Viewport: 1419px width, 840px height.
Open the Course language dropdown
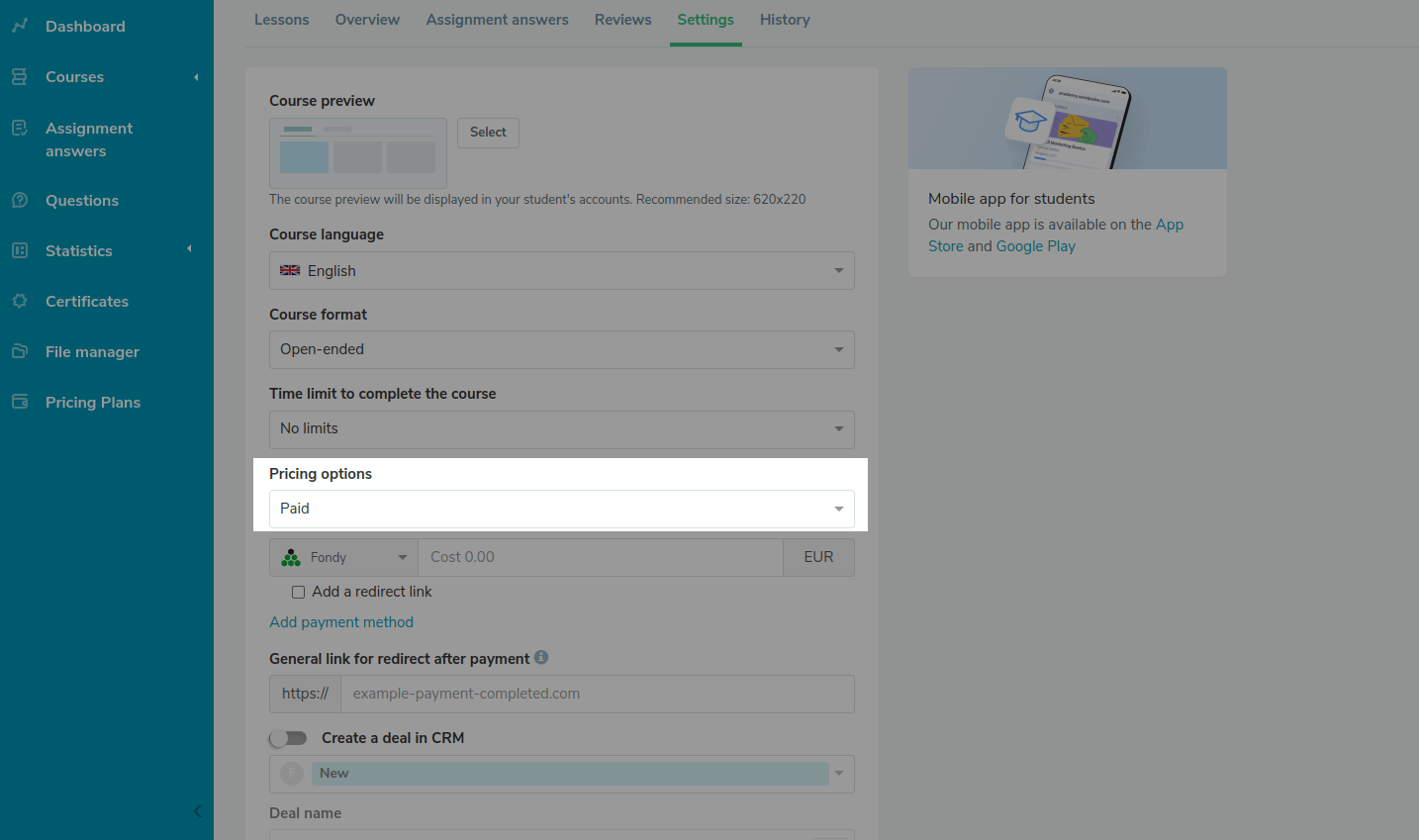pos(561,271)
